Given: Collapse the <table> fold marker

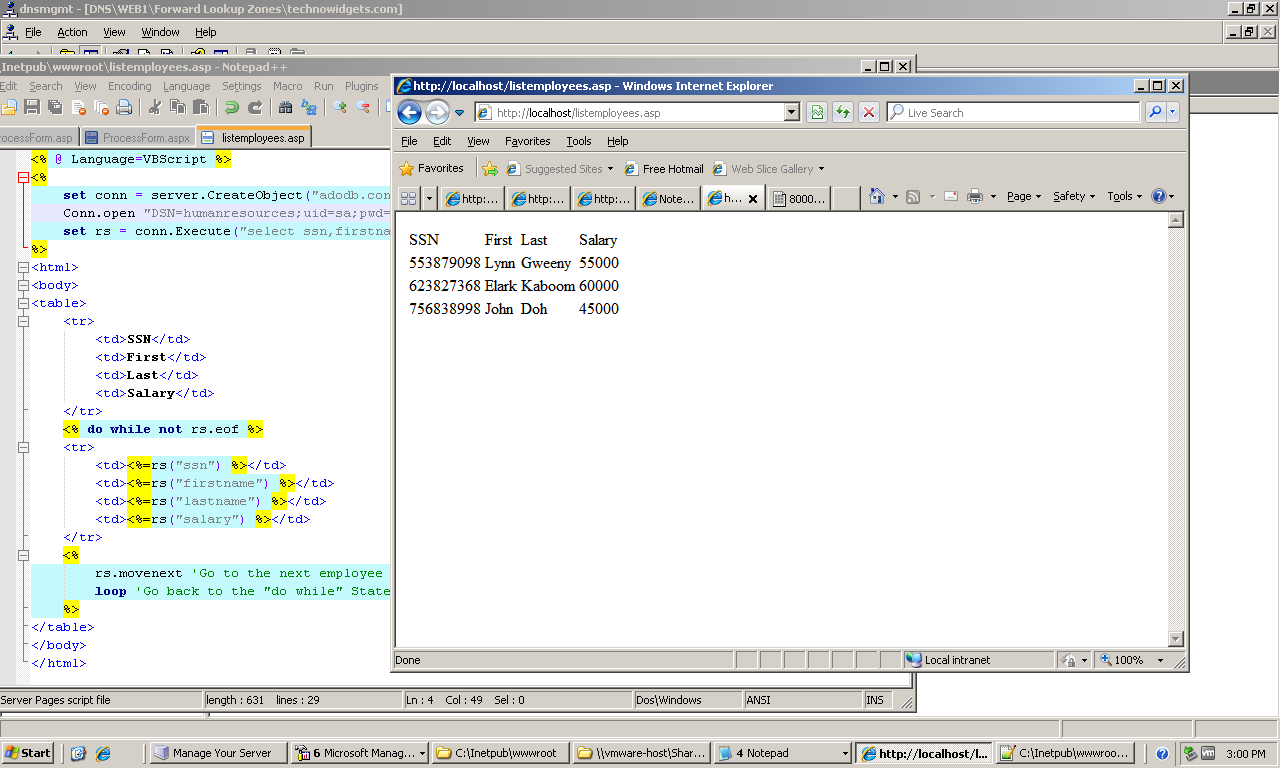Looking at the screenshot, I should (x=23, y=303).
